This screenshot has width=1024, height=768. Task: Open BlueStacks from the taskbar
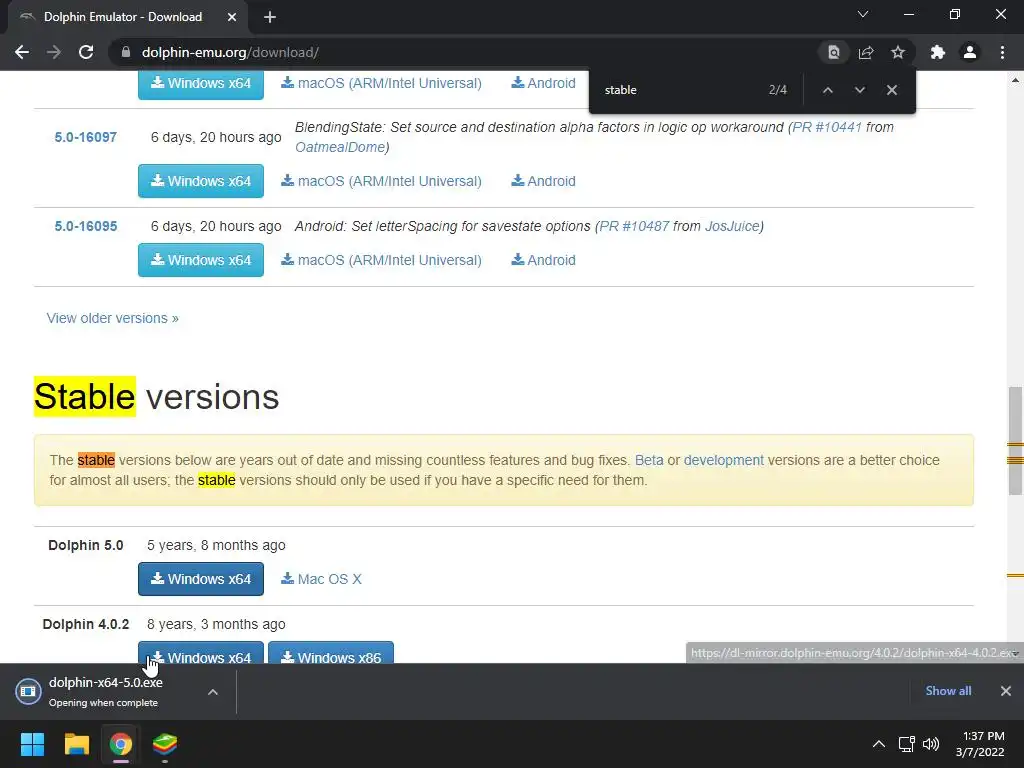[x=165, y=744]
